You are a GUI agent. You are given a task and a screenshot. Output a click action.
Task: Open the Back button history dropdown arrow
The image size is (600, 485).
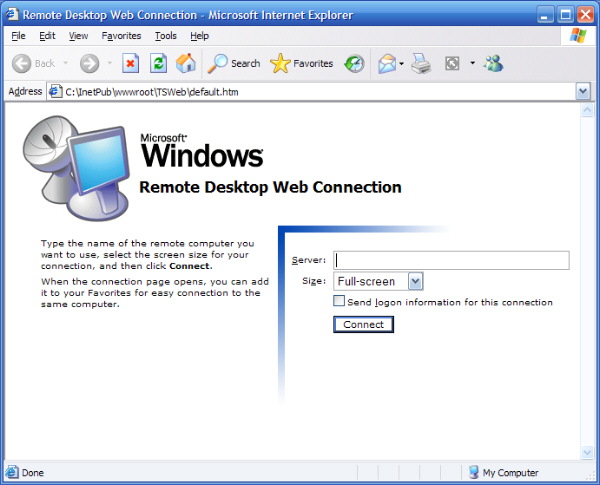(x=65, y=63)
